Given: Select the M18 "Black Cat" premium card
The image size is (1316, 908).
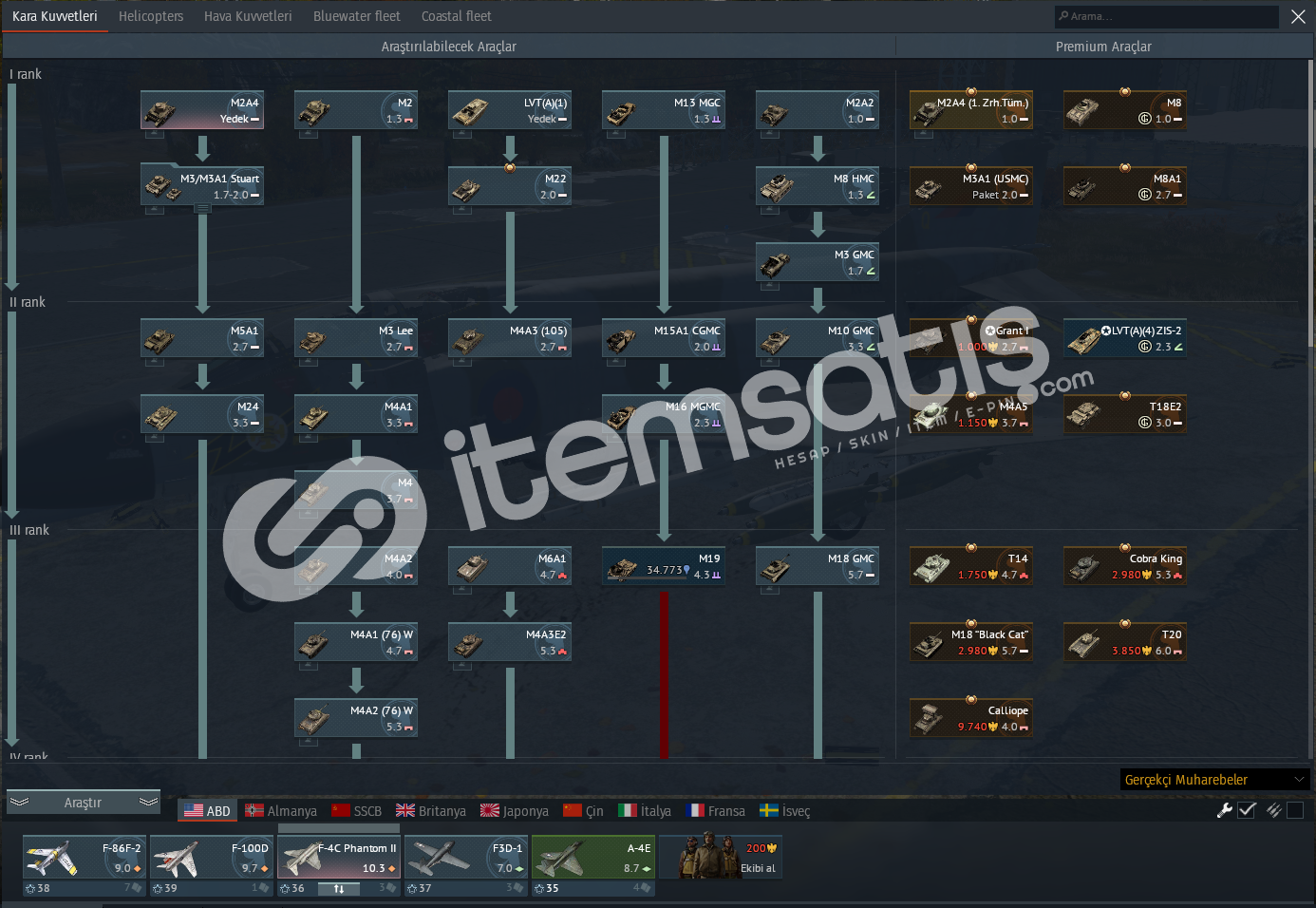Looking at the screenshot, I should point(971,642).
